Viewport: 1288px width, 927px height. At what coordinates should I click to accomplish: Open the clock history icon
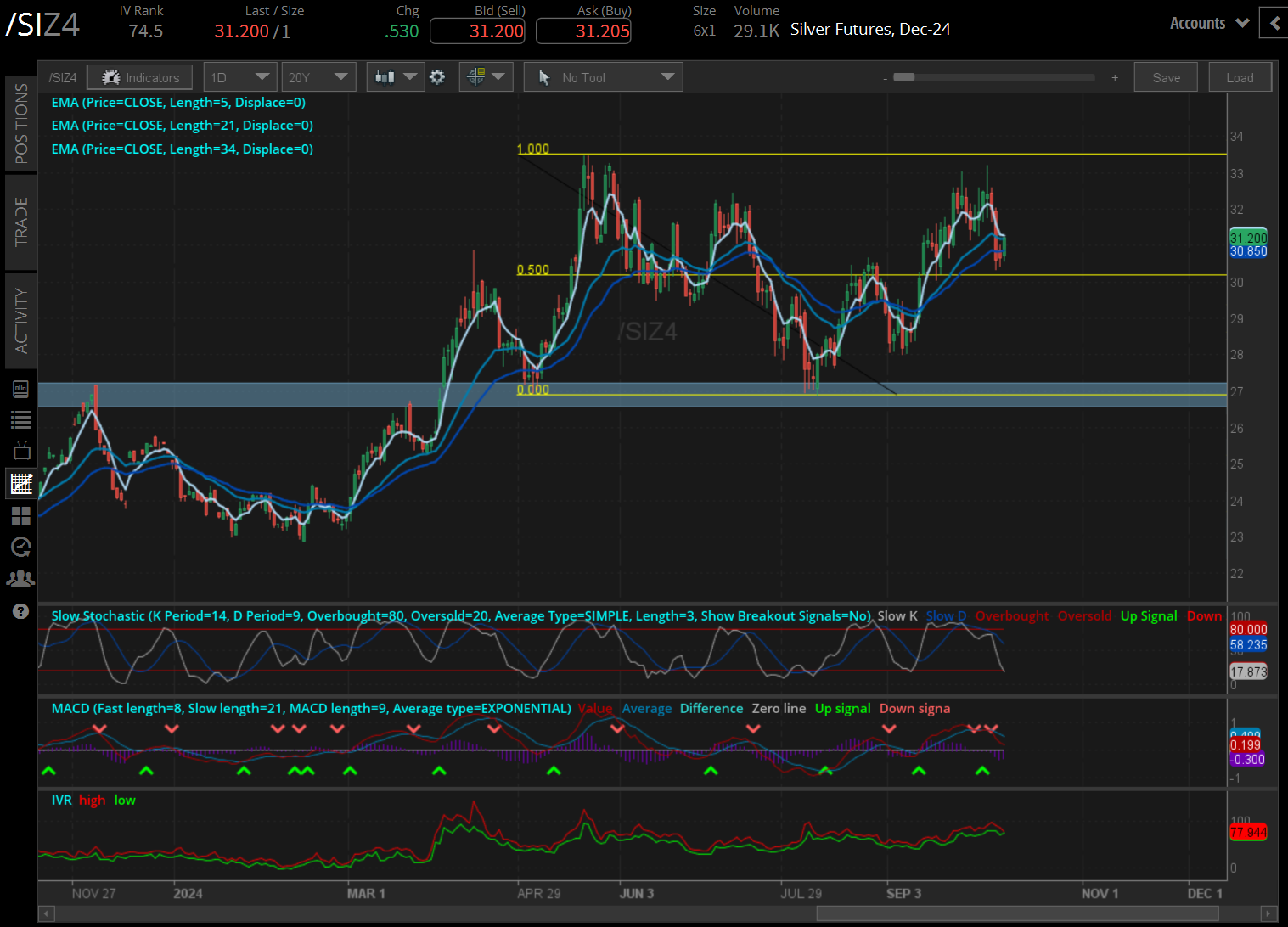coord(20,547)
